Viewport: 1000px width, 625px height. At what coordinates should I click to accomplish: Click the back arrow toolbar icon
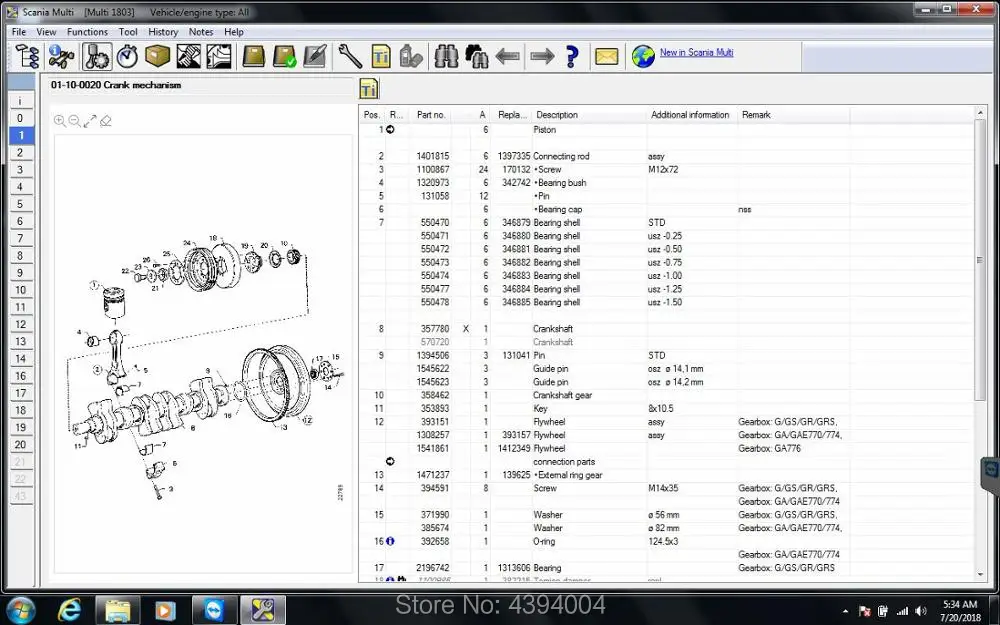pyautogui.click(x=508, y=56)
